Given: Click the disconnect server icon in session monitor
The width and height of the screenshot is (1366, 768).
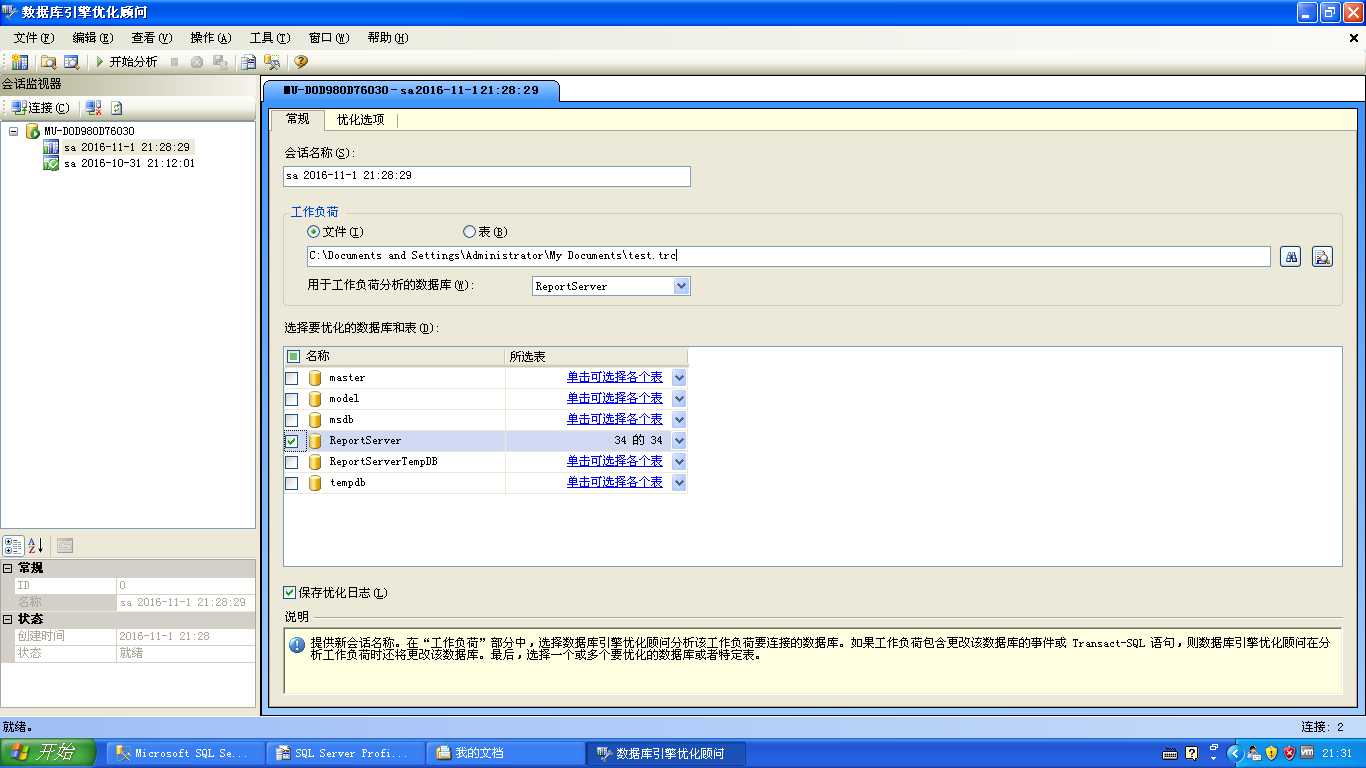Looking at the screenshot, I should 93,108.
